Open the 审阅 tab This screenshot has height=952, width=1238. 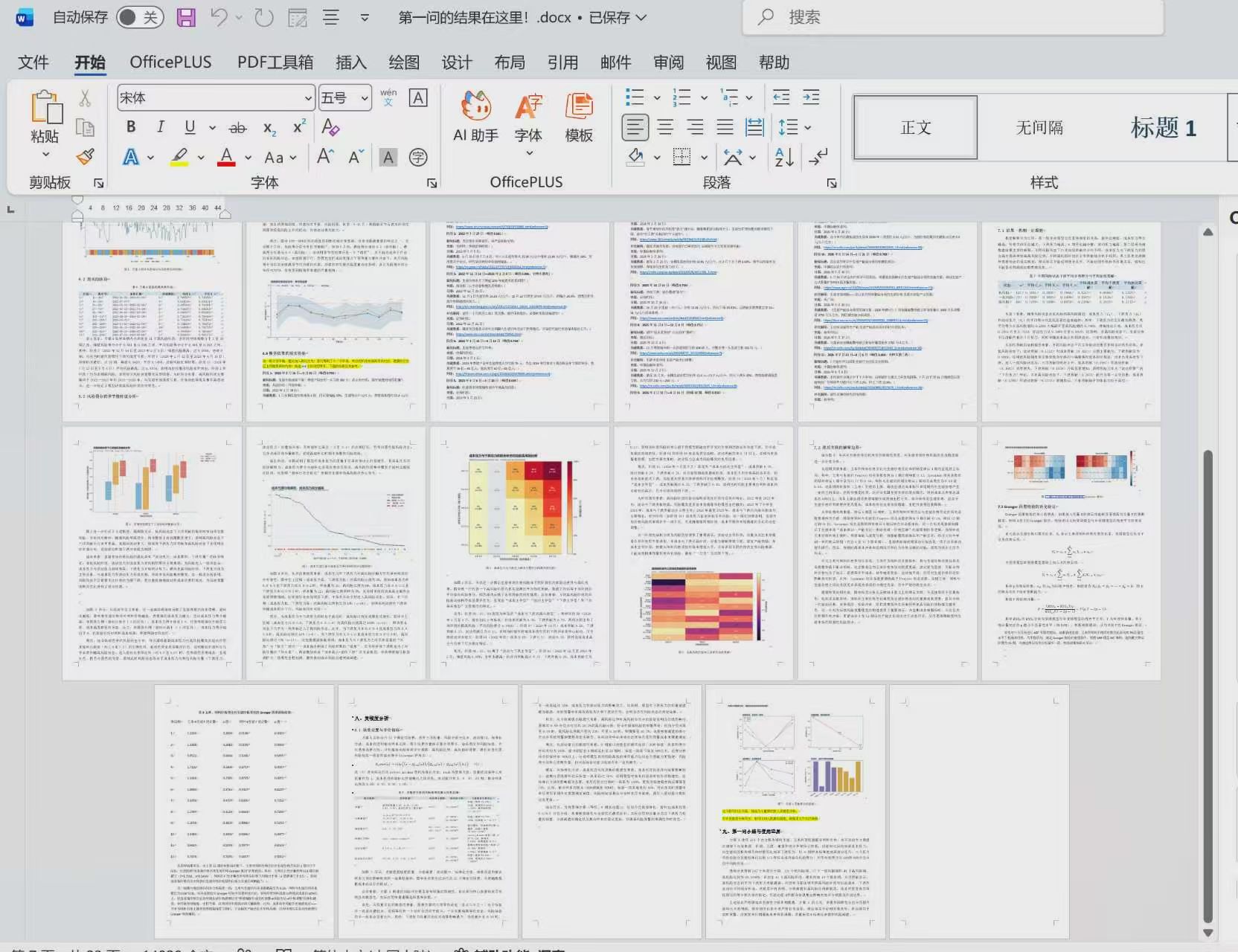668,62
